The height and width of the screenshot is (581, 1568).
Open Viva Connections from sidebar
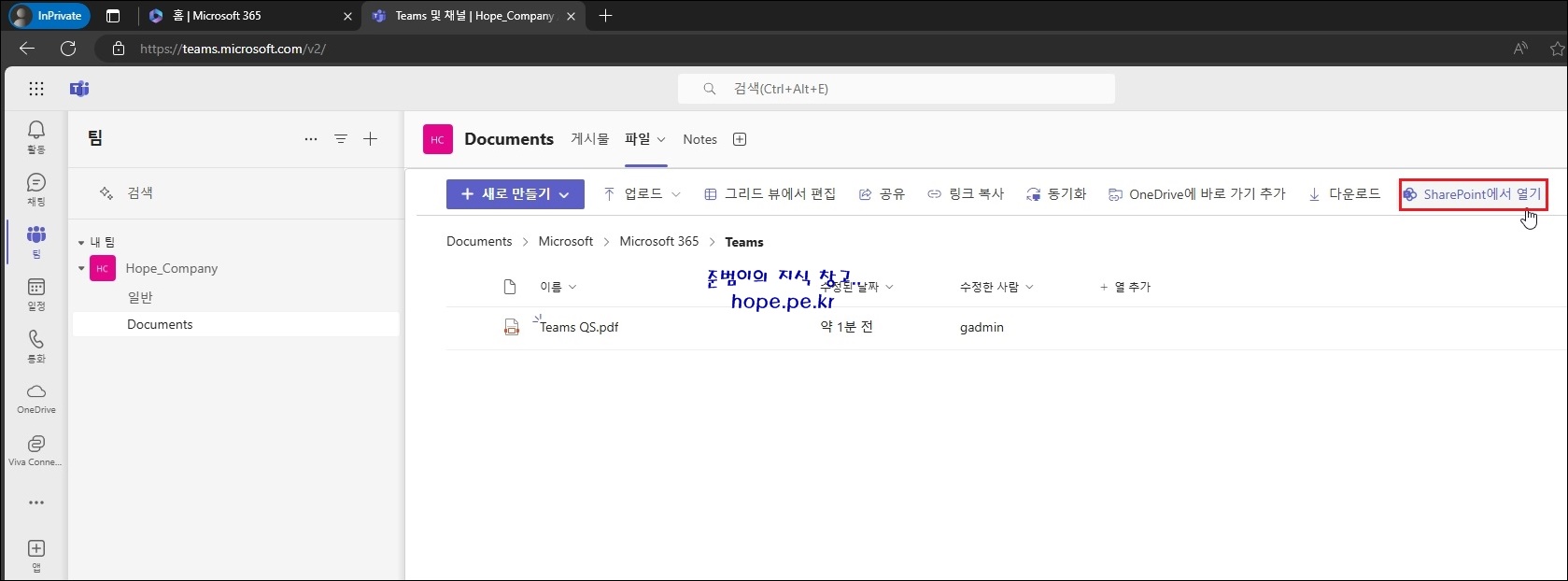(36, 450)
